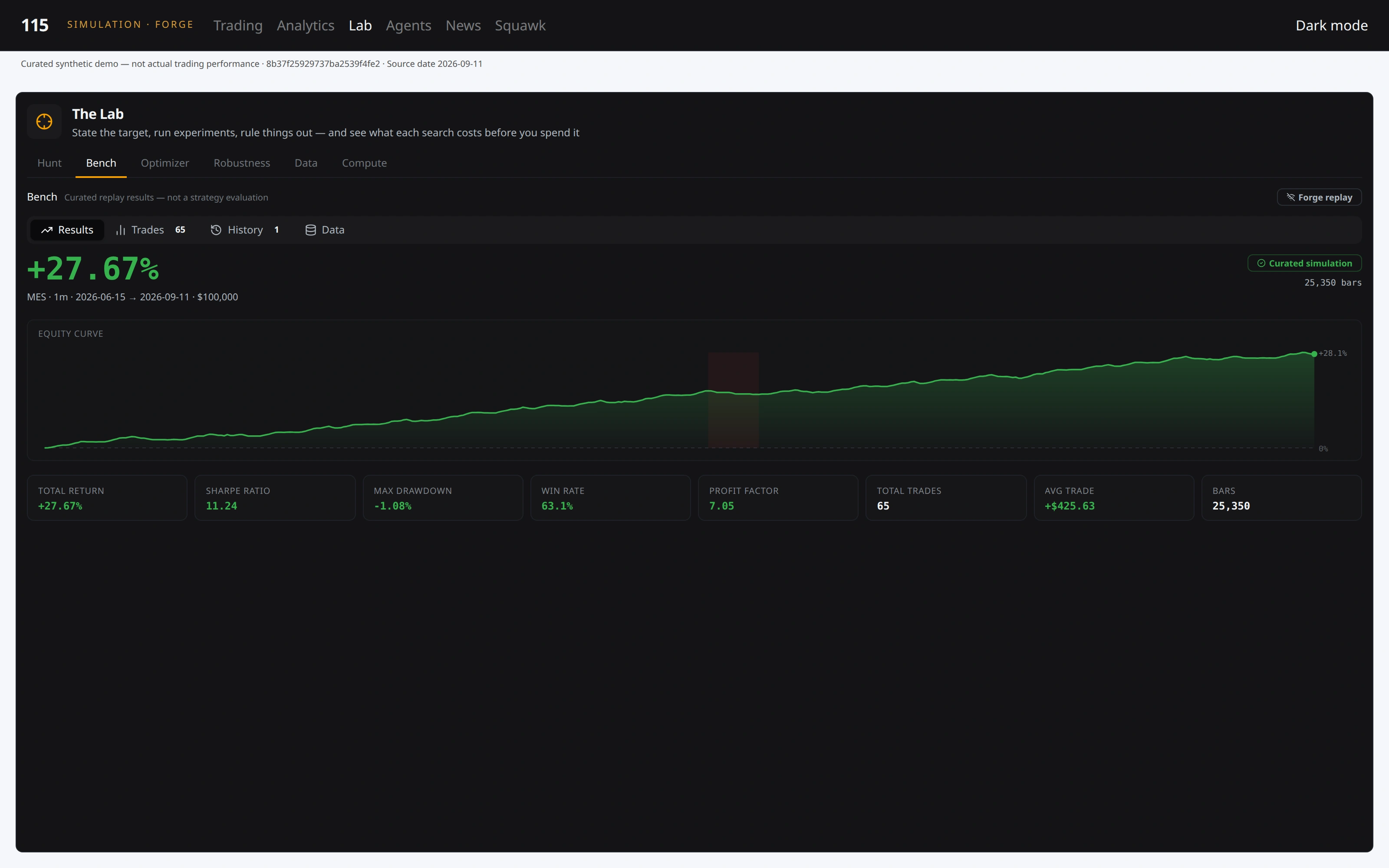Screen dimensions: 1389x868
Task: Click the 115 logo number
Action: 34,25
